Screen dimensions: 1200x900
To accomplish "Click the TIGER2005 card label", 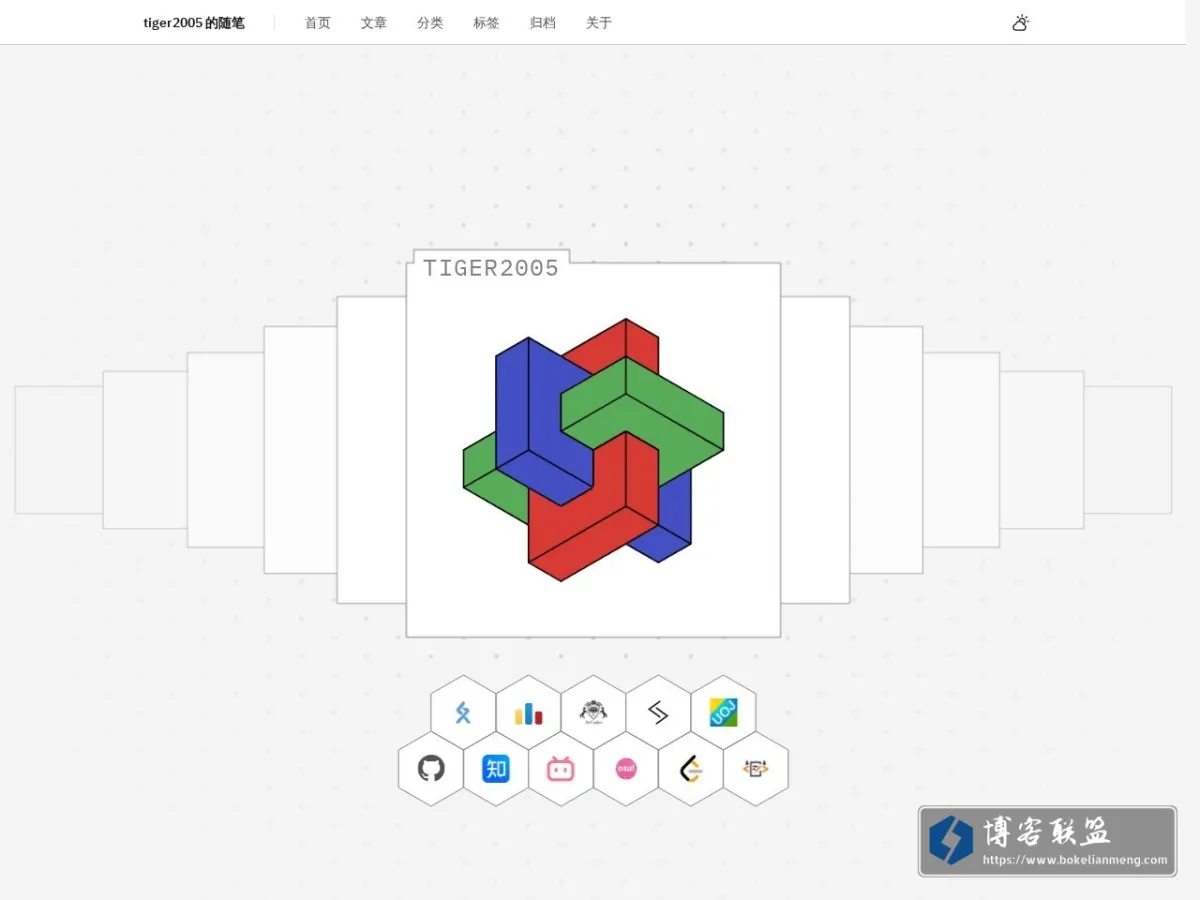I will click(x=491, y=268).
